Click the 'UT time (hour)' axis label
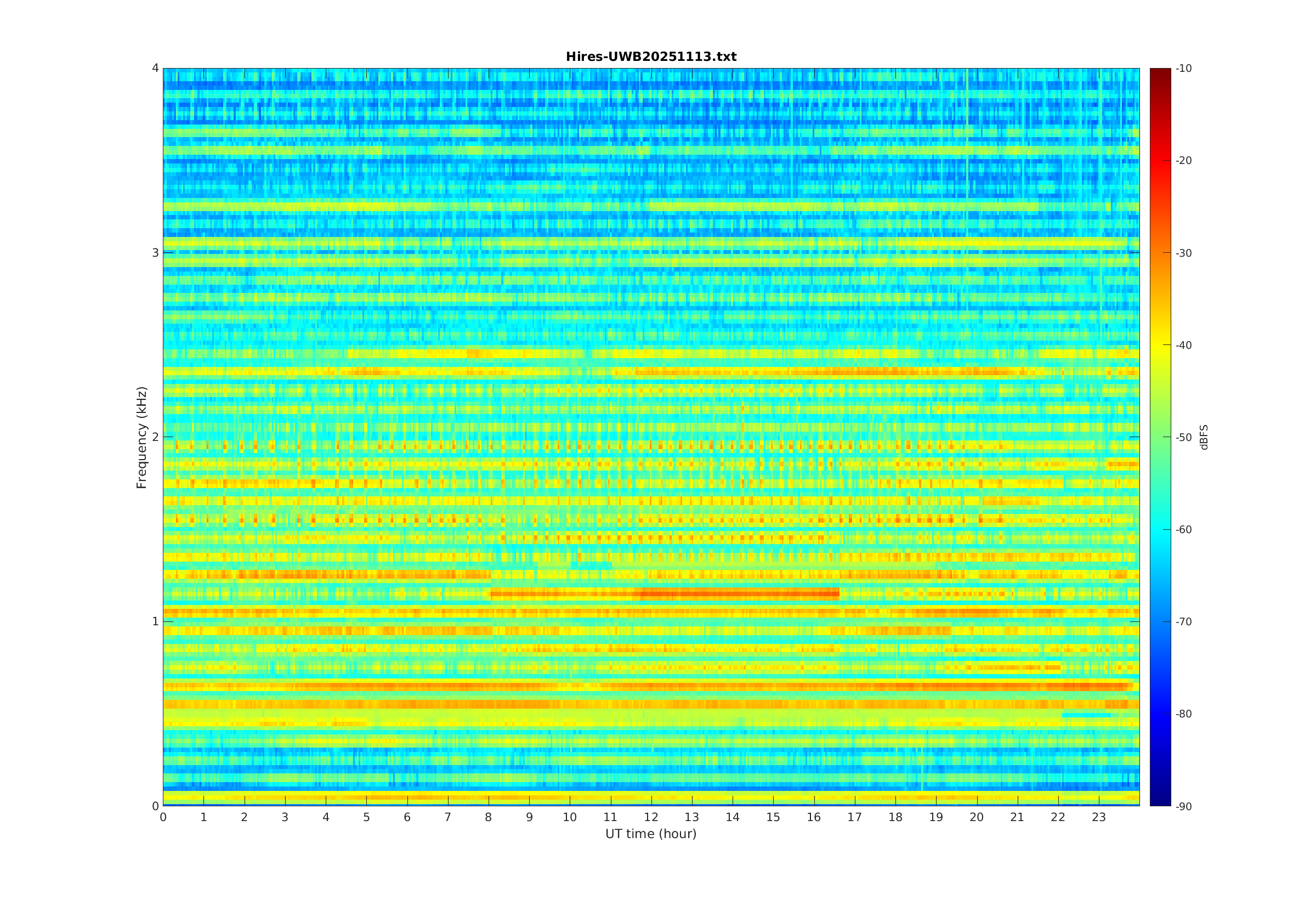Screen dimensions: 1316x905 (x=651, y=834)
